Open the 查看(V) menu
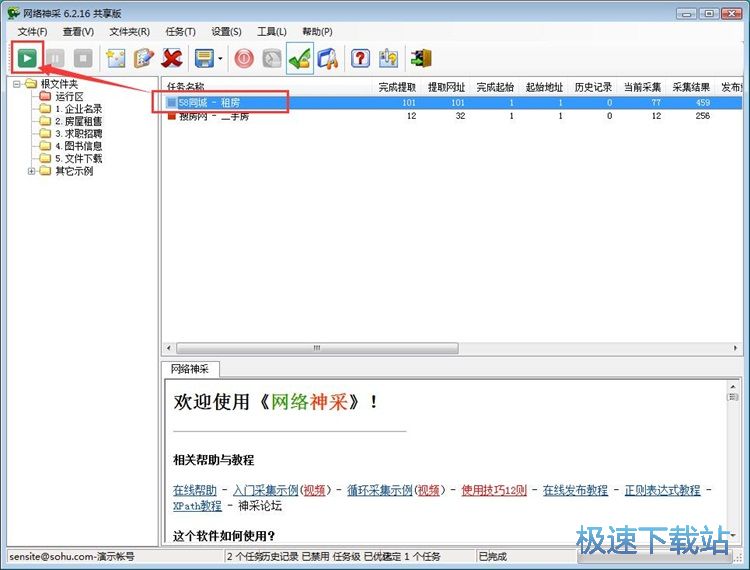Image resolution: width=750 pixels, height=570 pixels. [x=78, y=32]
